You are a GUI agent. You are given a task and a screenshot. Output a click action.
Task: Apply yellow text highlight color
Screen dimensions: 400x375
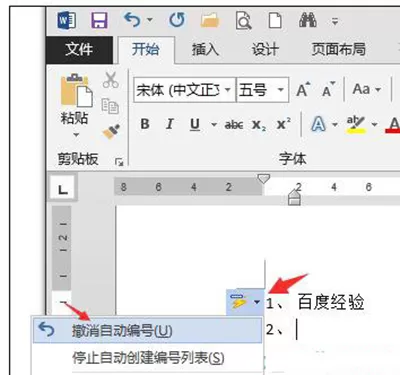pos(356,124)
